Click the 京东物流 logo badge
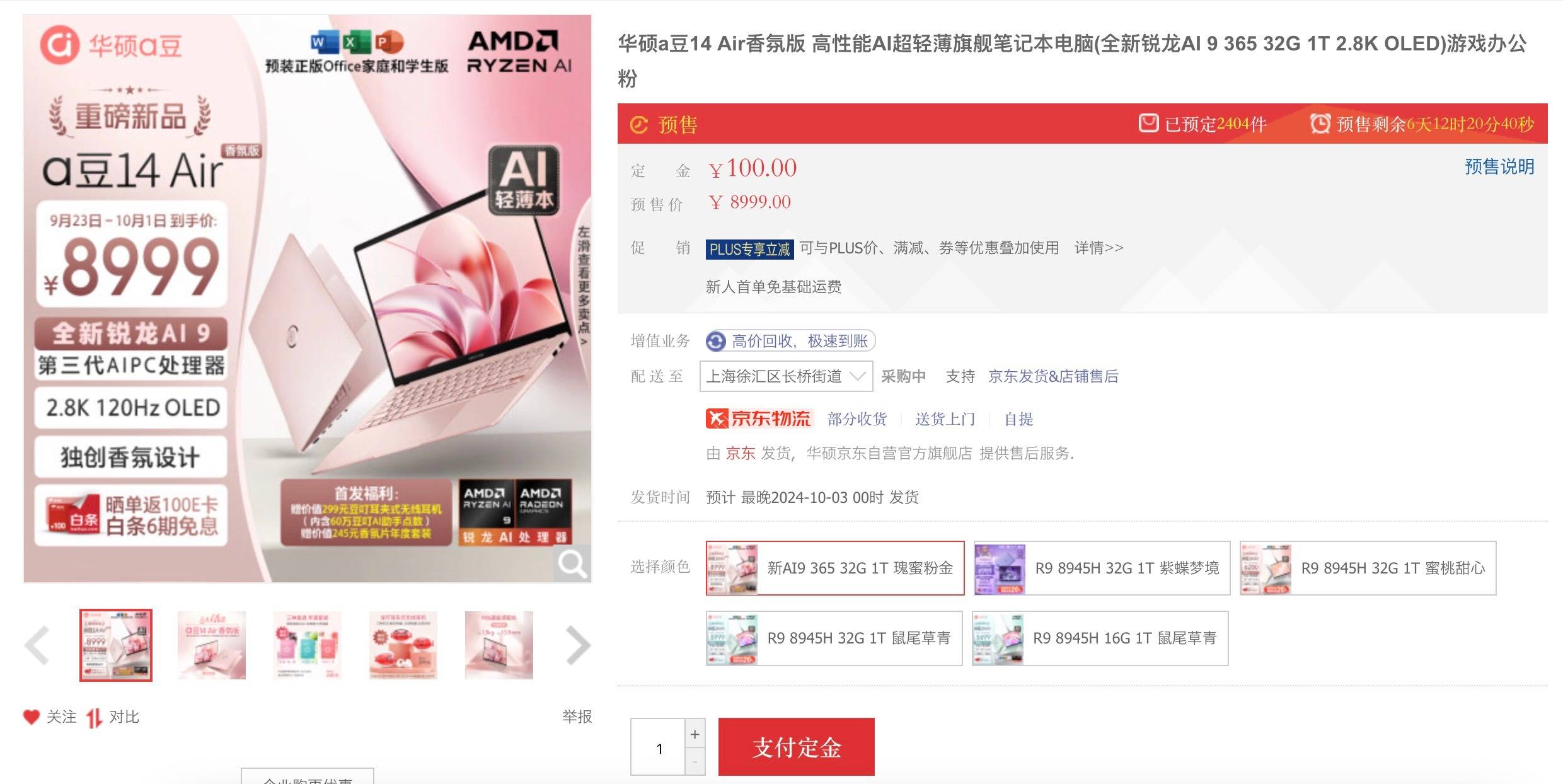Viewport: 1563px width, 784px height. coord(759,419)
